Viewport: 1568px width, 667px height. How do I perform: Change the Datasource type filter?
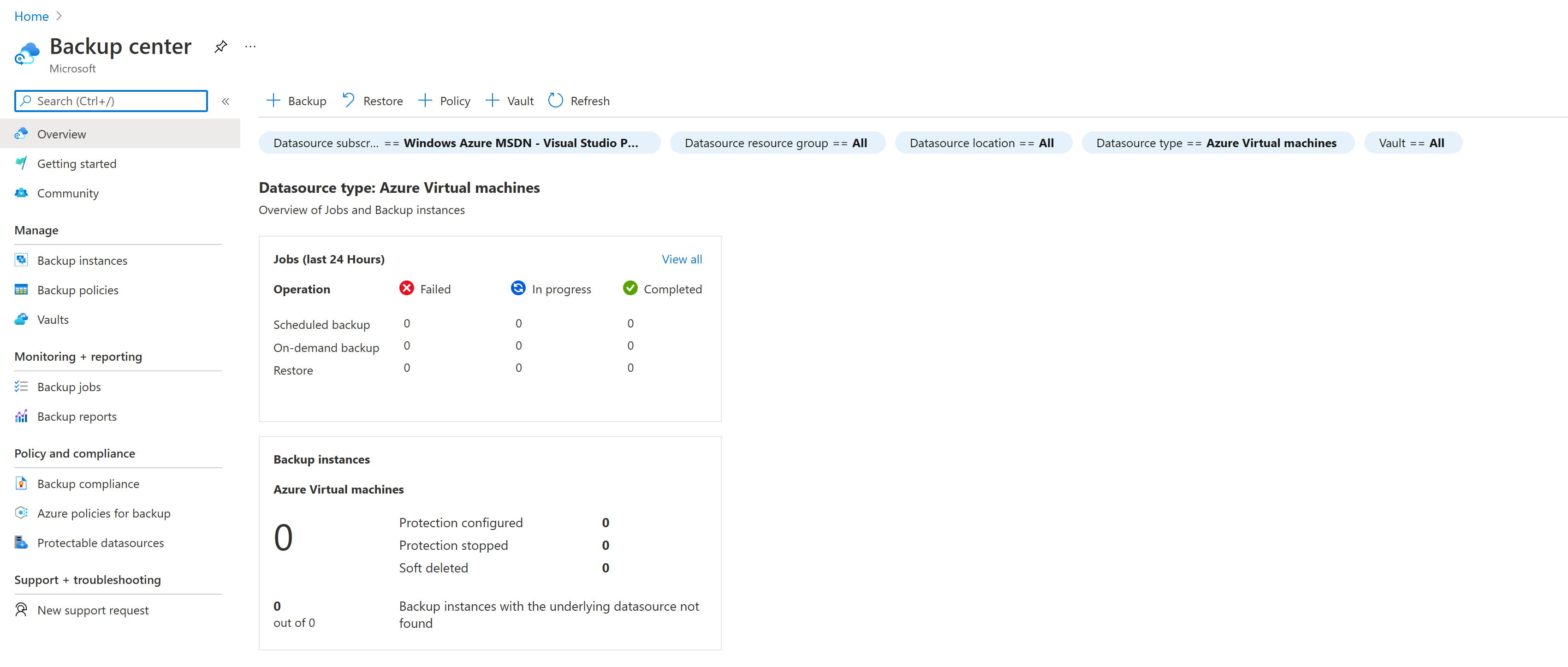pos(1218,143)
